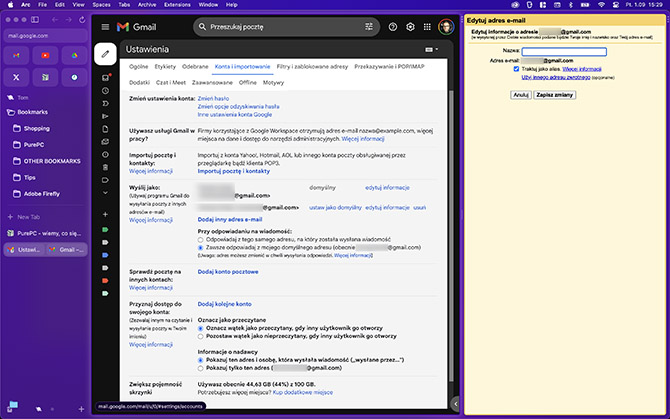Select 'Pokazuj ten adres i osobę' radio button
Viewport: 670px width, 419px height.
point(200,360)
